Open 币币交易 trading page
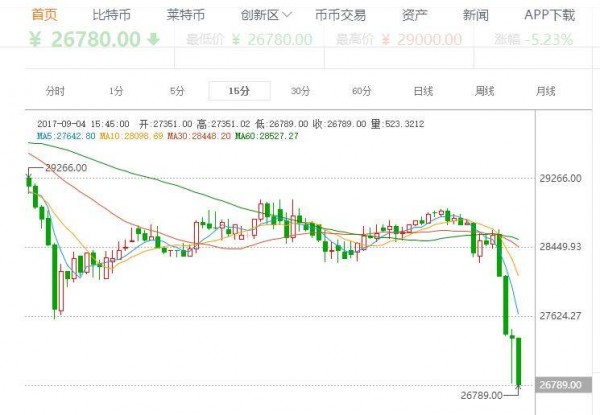The image size is (600, 415). [x=340, y=15]
